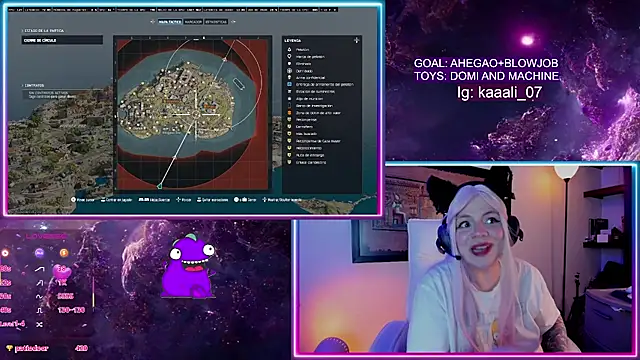Click the Mover cursor hint in bottom bar
This screenshot has height=360, width=640.
pos(83,200)
